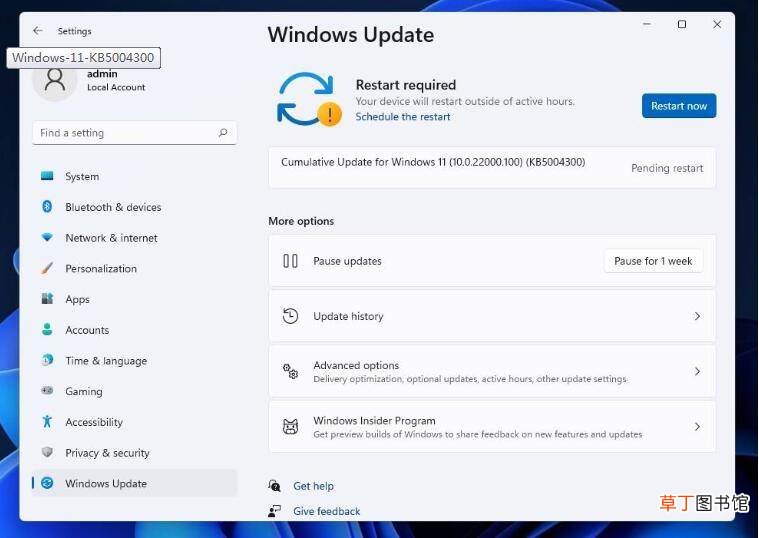This screenshot has width=759, height=538.
Task: Click the Personalization paintbrush icon
Action: 47,268
